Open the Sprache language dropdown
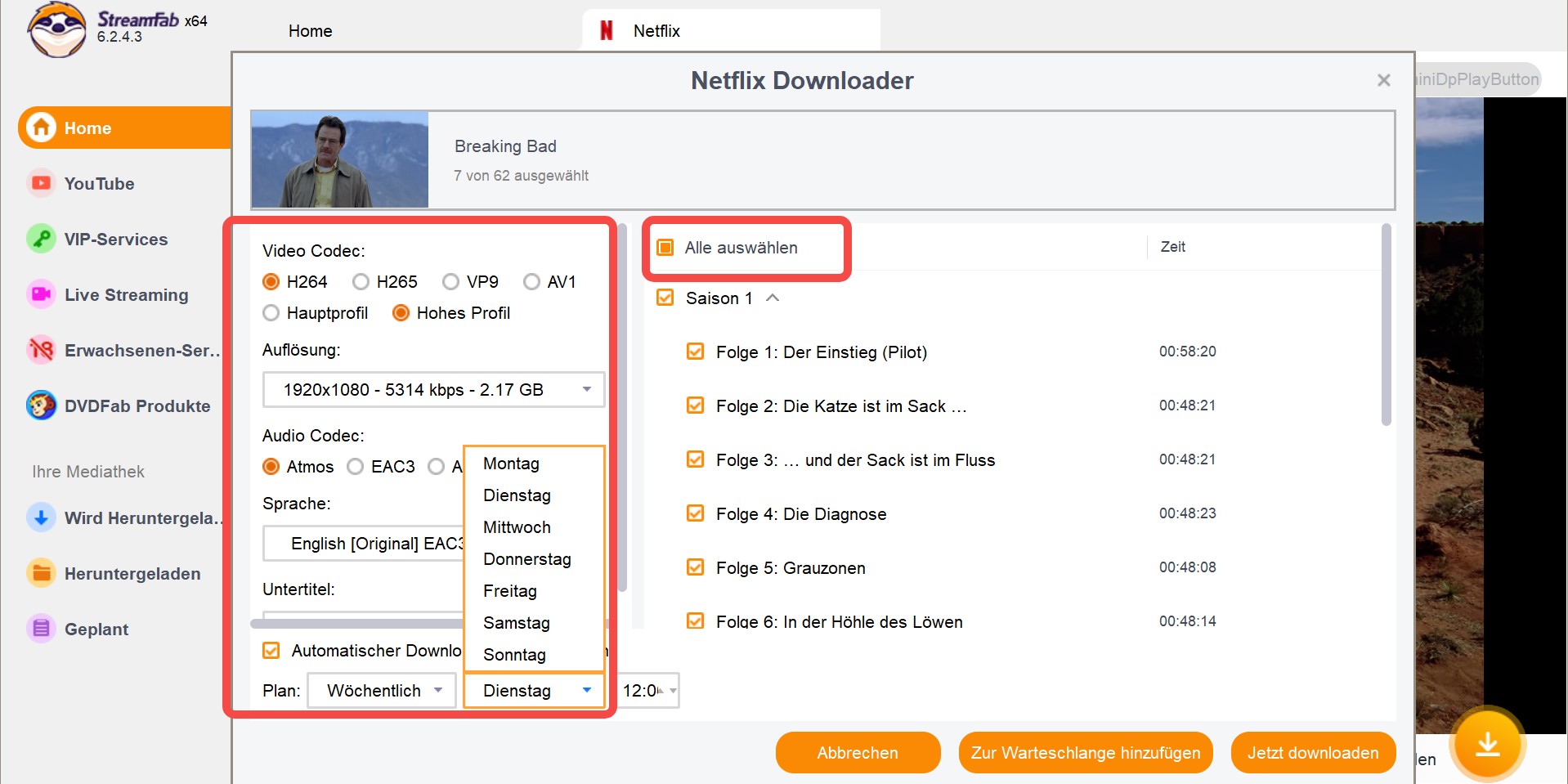This screenshot has height=784, width=1568. click(363, 544)
